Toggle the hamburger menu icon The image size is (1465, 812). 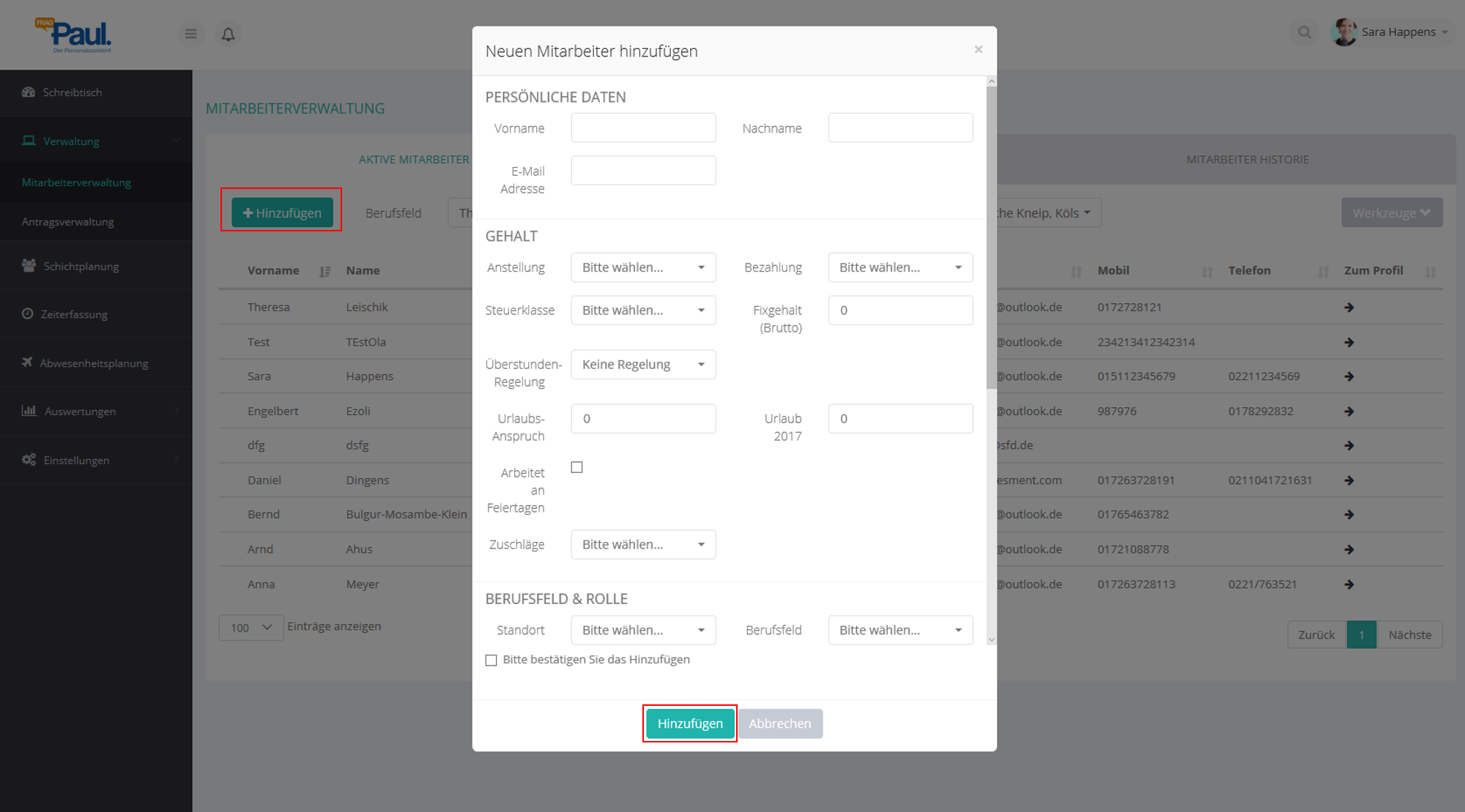pos(190,34)
